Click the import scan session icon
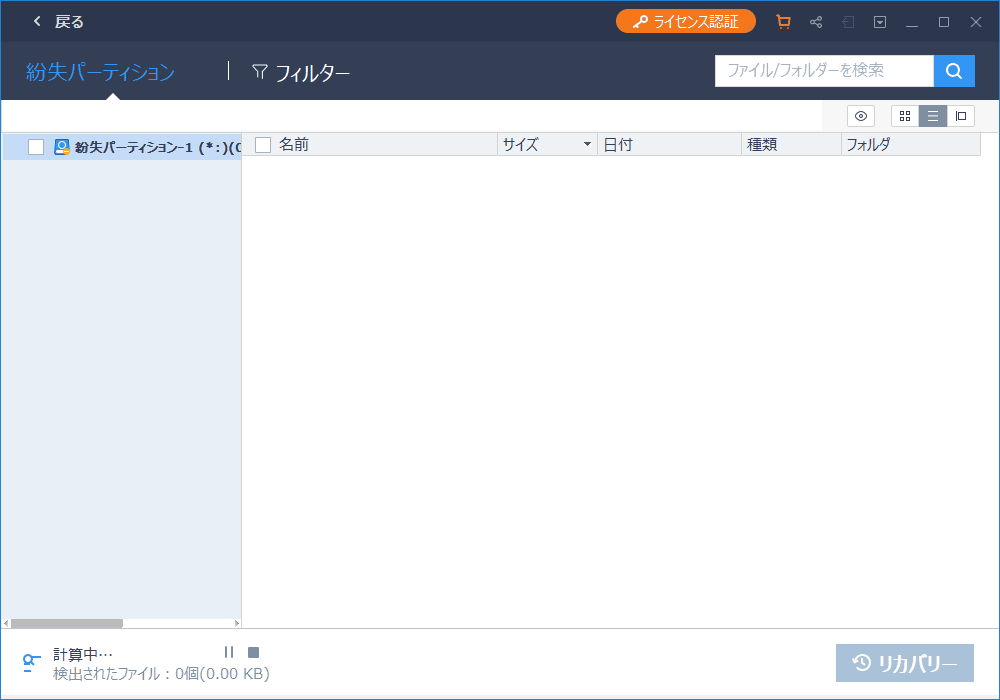Screen dimensions: 1000x700 (848, 22)
